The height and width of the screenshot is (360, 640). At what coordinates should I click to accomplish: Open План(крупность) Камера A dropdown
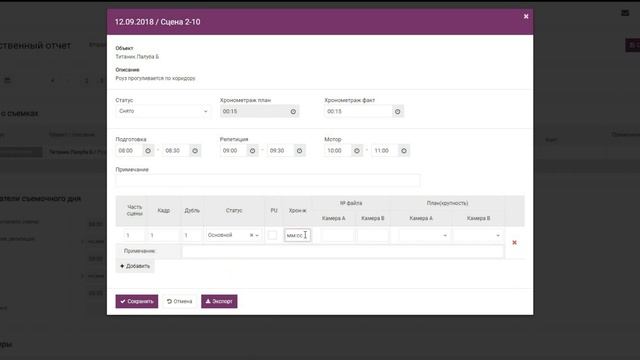(424, 235)
